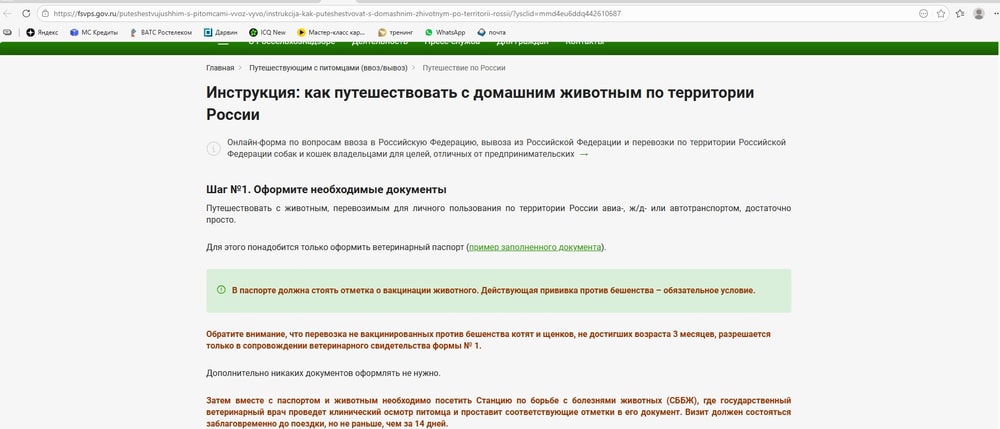The image size is (1000, 429).
Task: Open the browser profile avatar
Action: pos(978,13)
